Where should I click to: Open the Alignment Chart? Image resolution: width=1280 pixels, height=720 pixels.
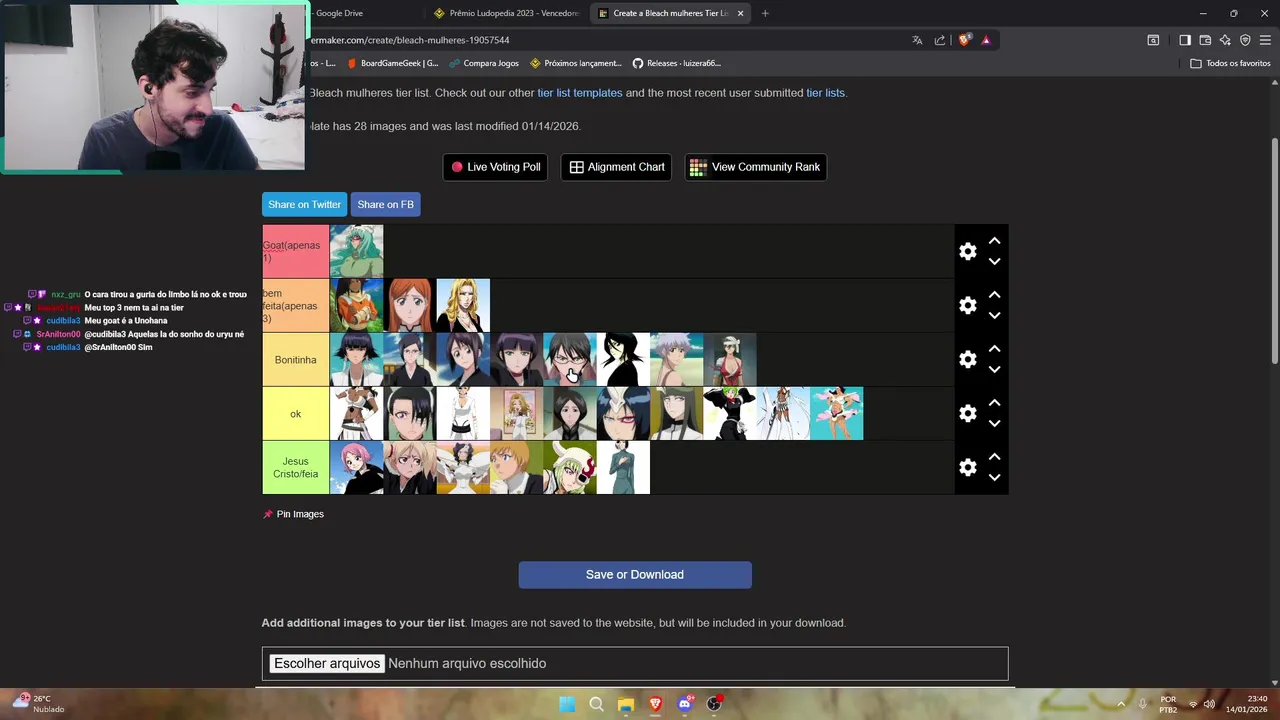[617, 167]
